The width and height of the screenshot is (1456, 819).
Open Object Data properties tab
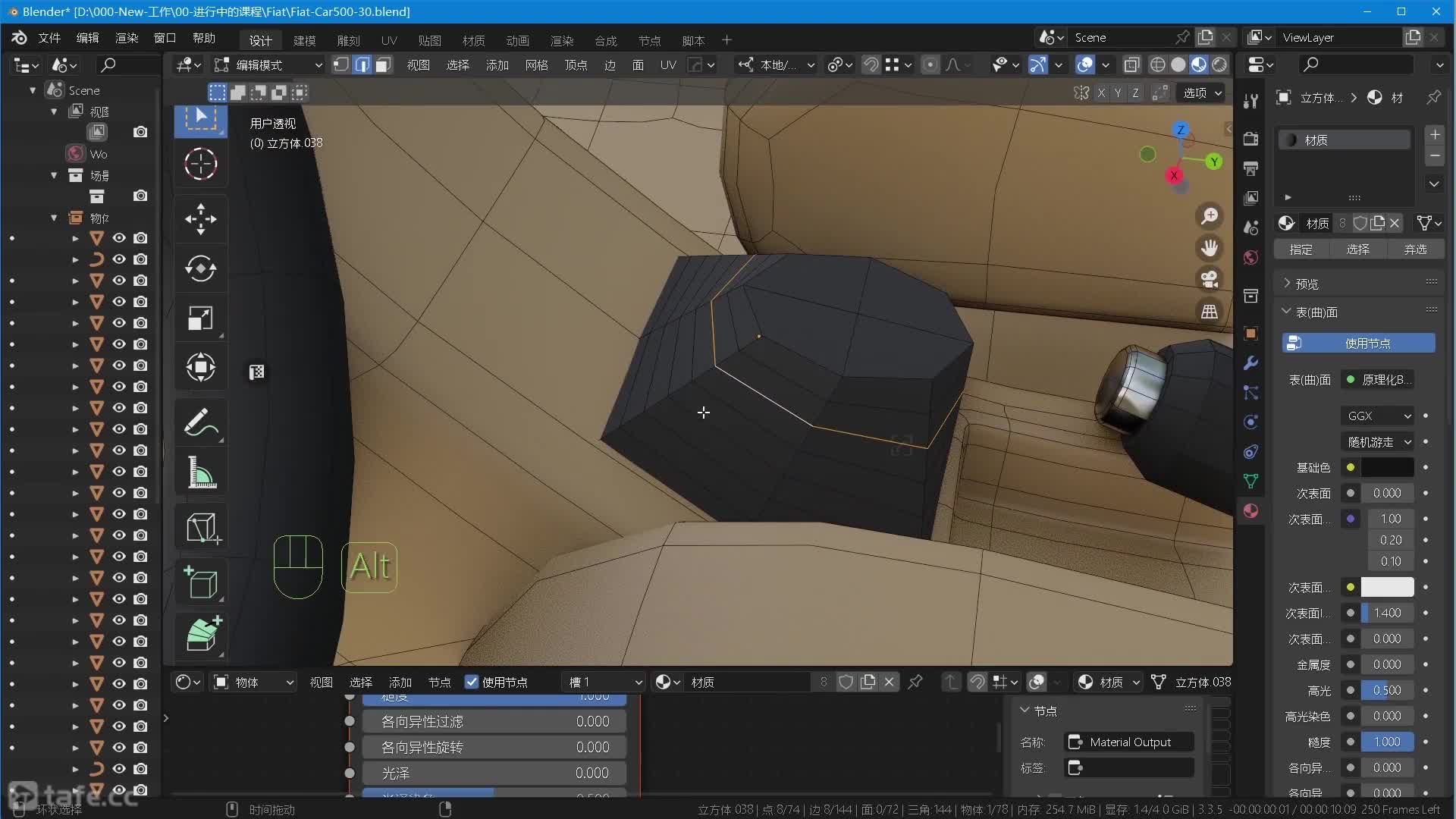click(1250, 481)
